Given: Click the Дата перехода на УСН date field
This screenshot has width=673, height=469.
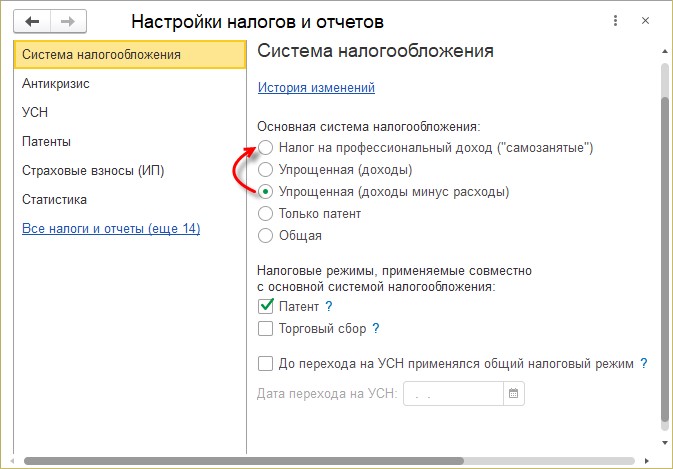Looking at the screenshot, I should [x=453, y=393].
